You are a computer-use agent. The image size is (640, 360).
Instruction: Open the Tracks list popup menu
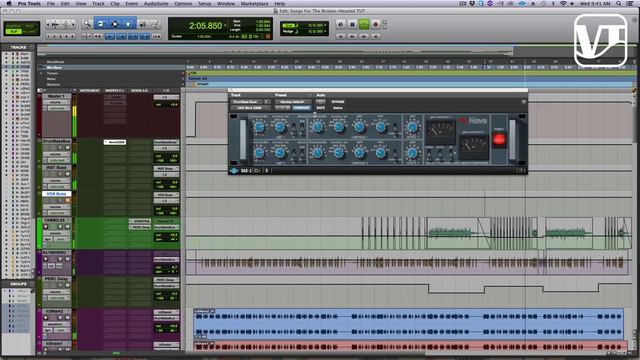(31, 47)
